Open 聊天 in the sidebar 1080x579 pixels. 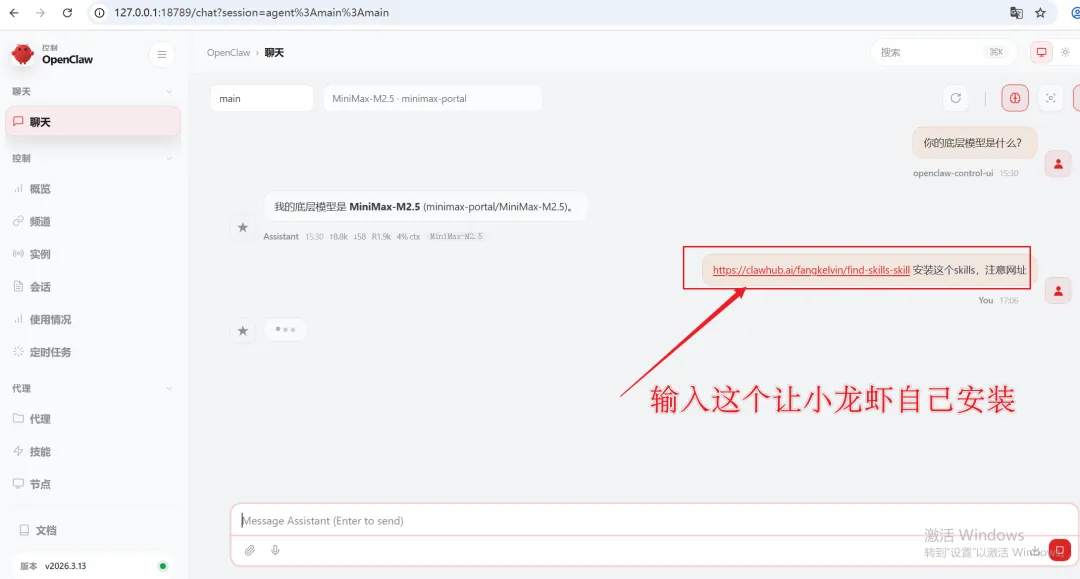click(x=93, y=122)
